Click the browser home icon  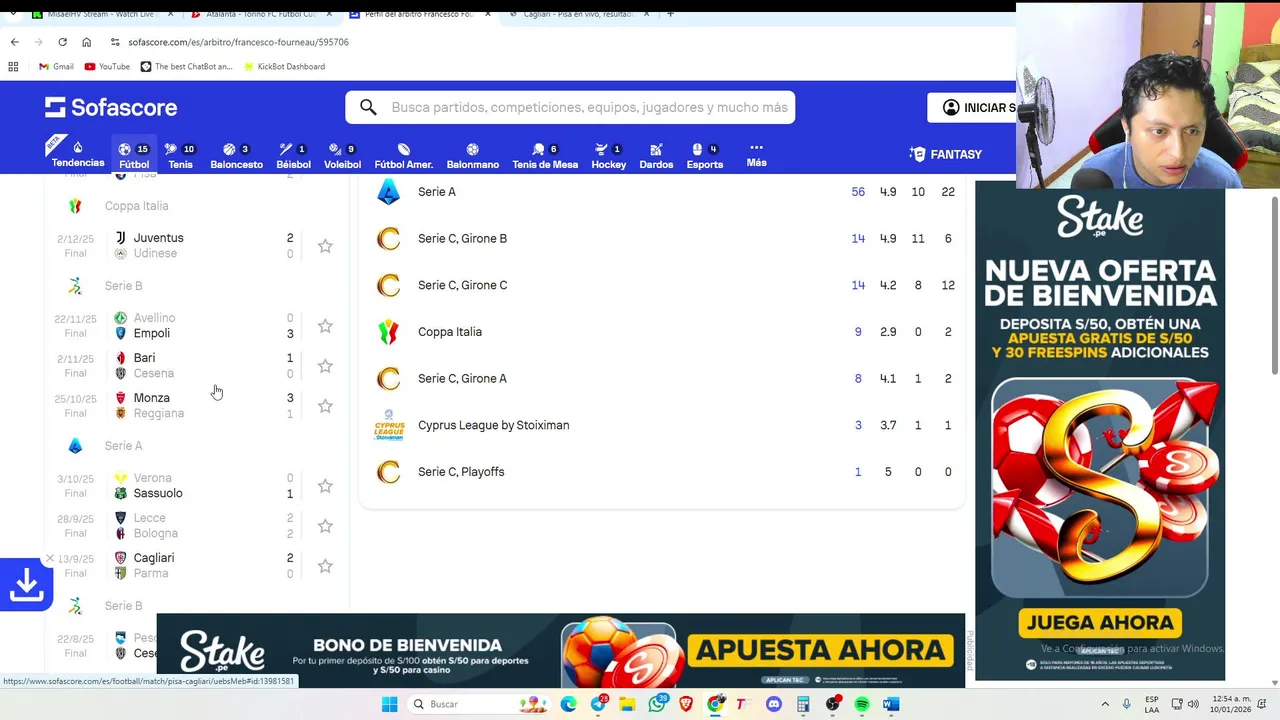(x=86, y=42)
